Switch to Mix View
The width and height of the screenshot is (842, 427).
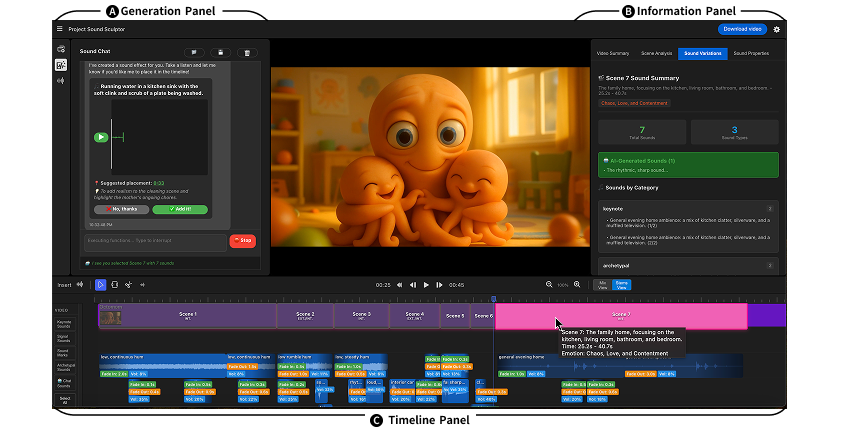603,285
